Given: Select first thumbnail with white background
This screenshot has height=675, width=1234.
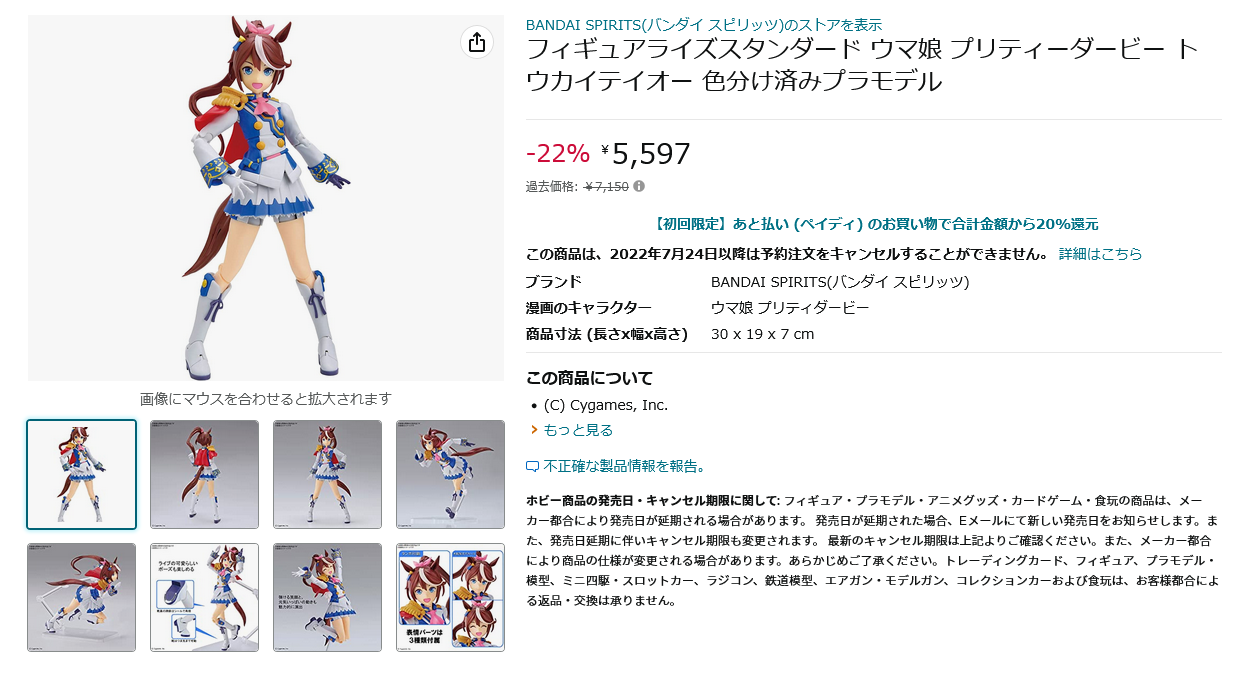Looking at the screenshot, I should [81, 474].
